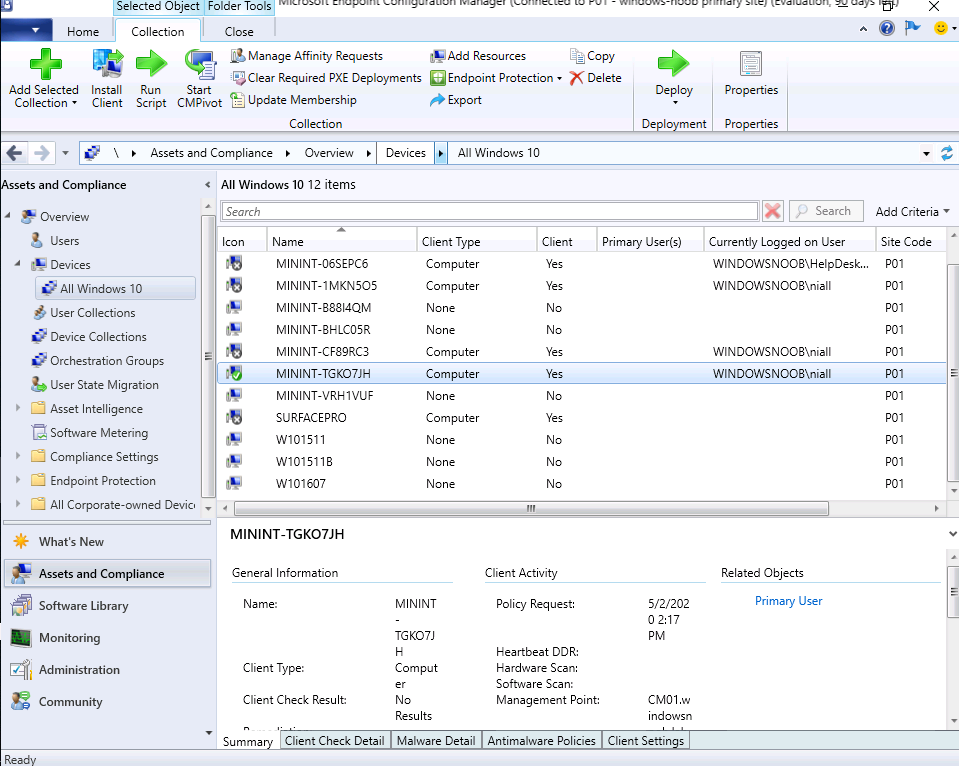959x766 pixels.
Task: Click Assets and Compliance in the breadcrumb
Action: [212, 153]
